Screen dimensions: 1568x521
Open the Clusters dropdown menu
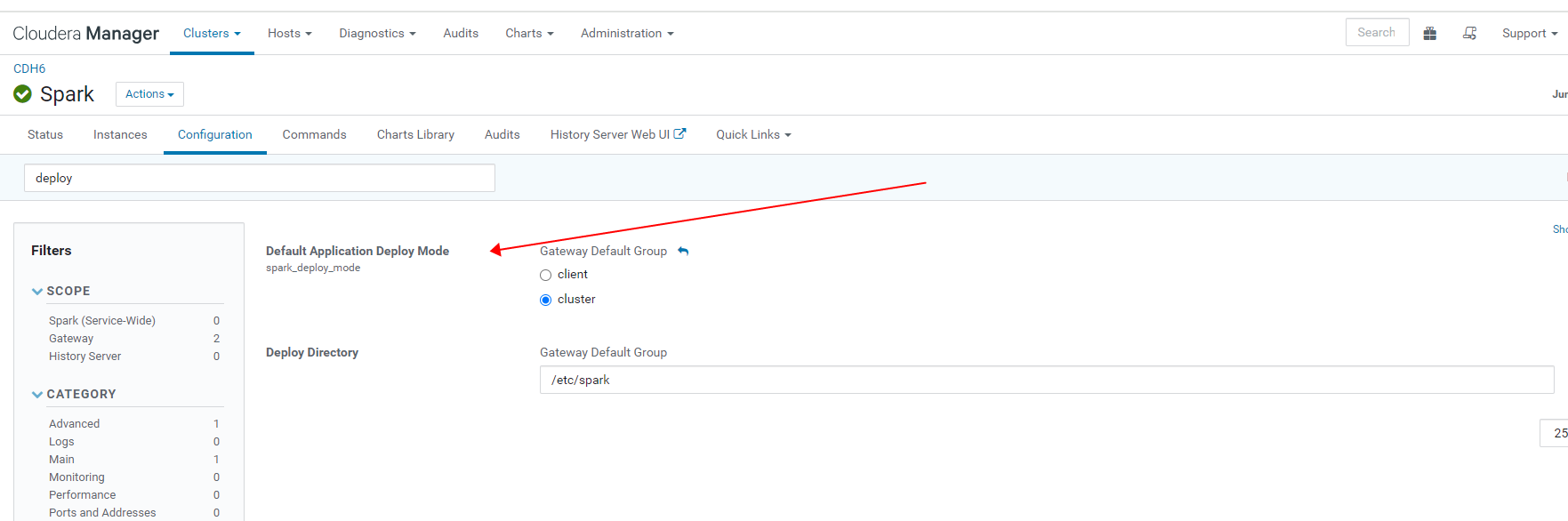[x=212, y=33]
